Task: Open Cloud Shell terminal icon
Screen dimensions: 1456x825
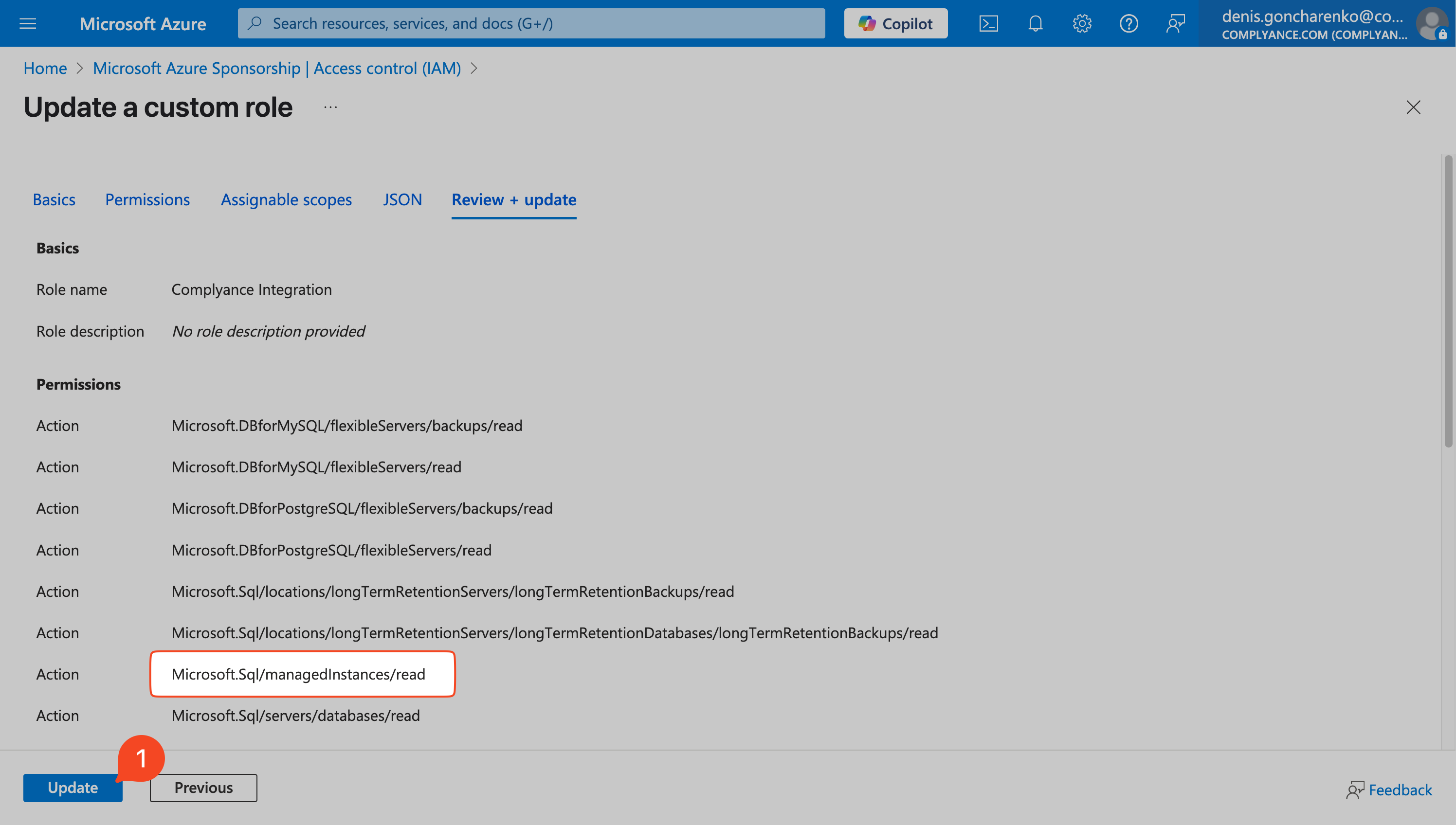Action: (988, 23)
